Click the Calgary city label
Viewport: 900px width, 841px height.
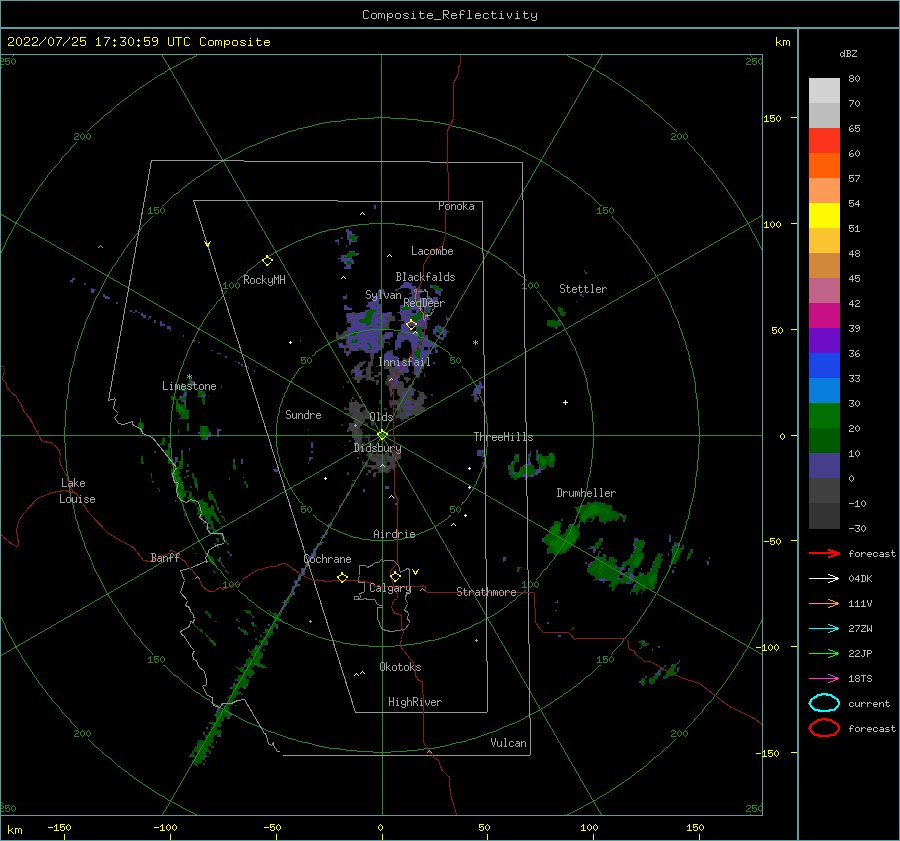(390, 588)
